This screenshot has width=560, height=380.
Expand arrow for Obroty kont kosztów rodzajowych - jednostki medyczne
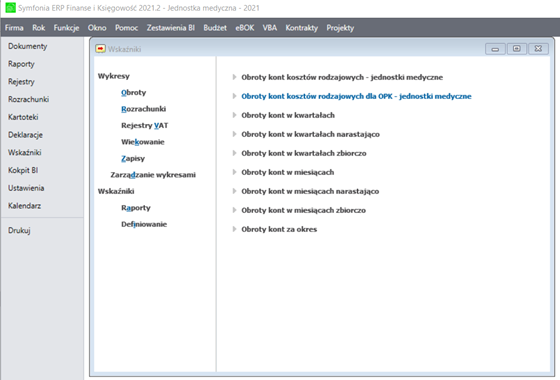coord(234,77)
